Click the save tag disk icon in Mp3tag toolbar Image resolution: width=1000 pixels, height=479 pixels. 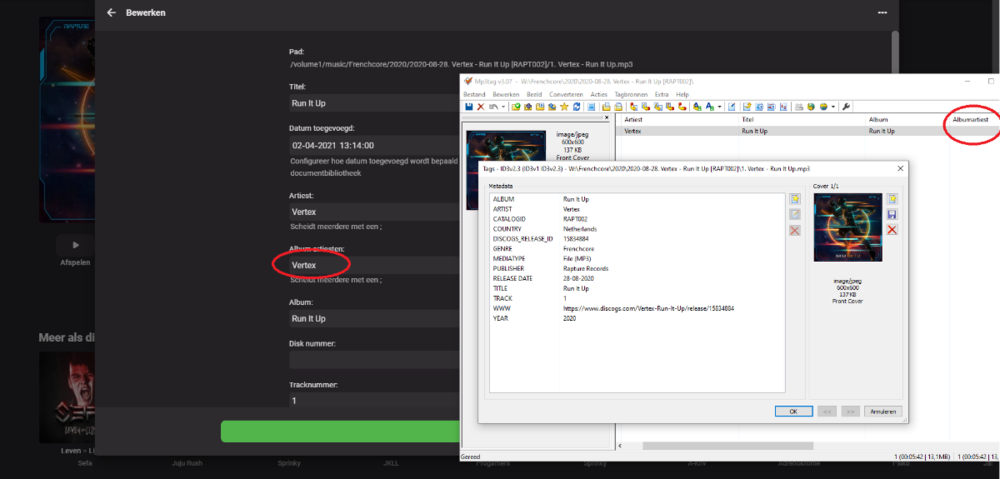pos(468,106)
